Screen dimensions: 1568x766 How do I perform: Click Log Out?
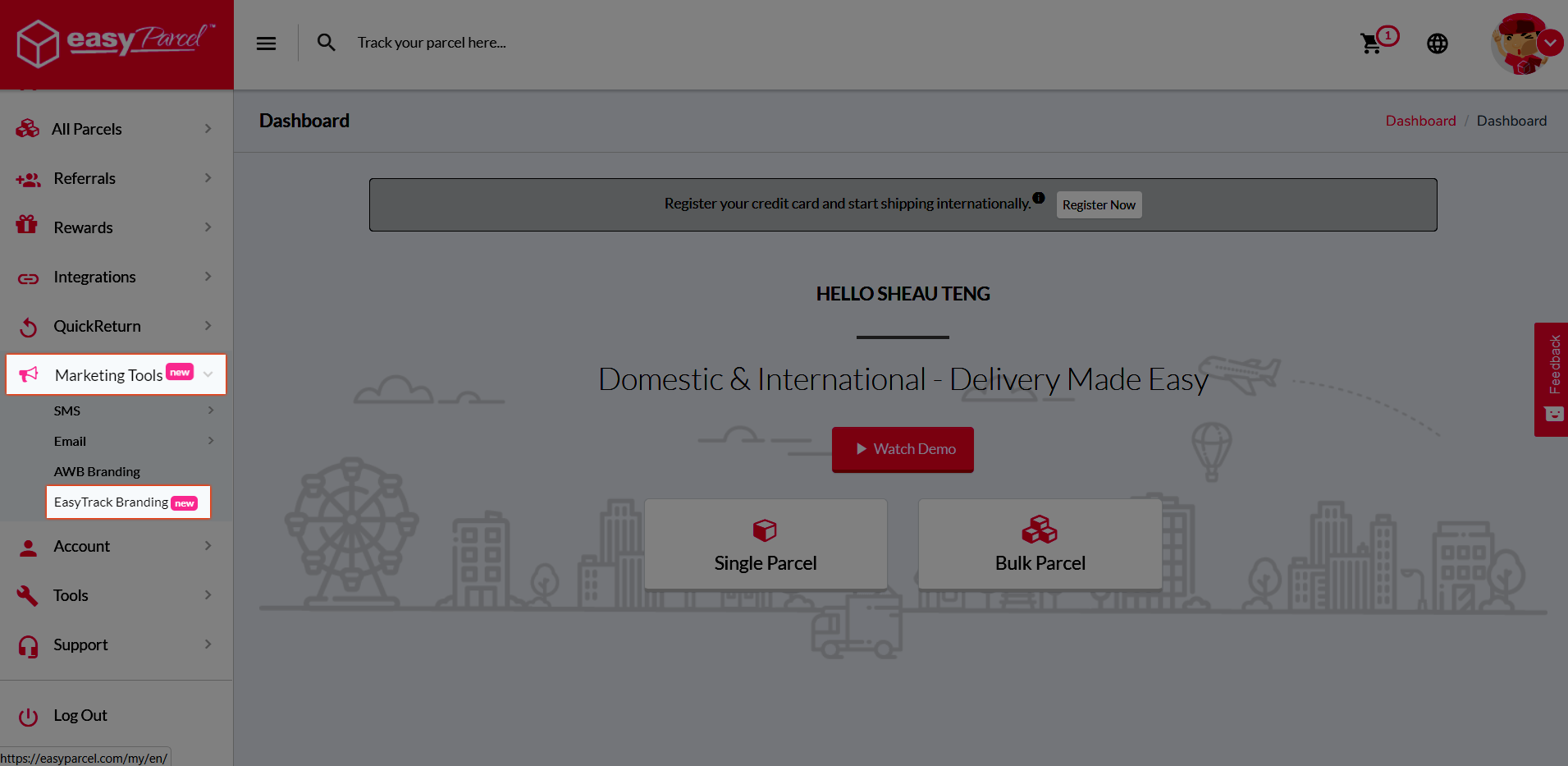tap(80, 715)
